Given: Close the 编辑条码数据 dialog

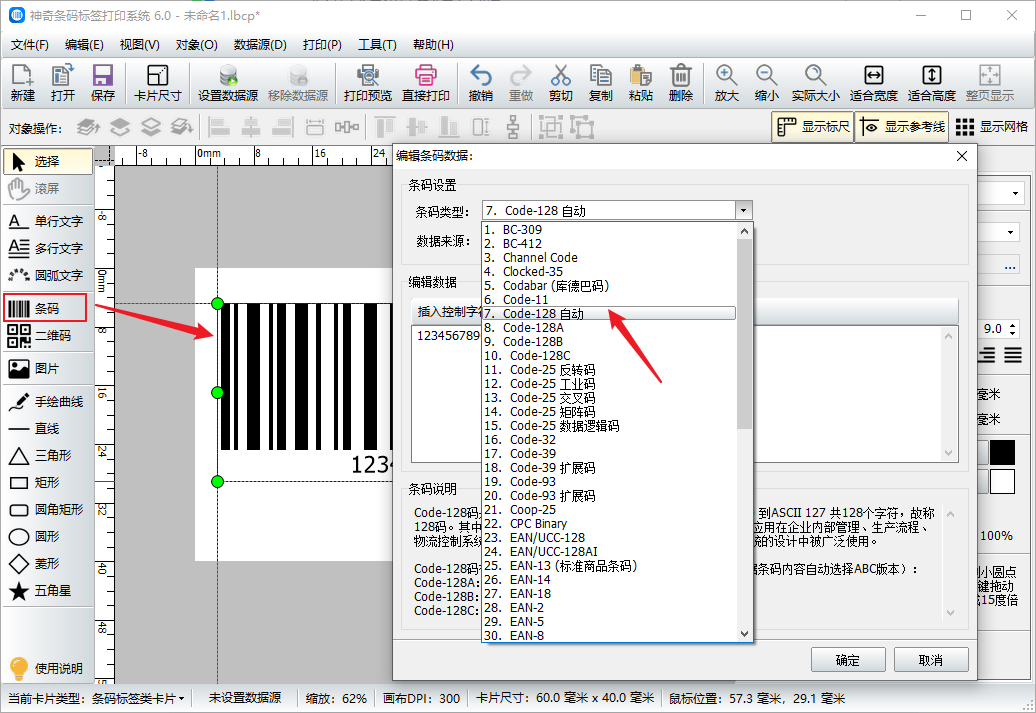Looking at the screenshot, I should tap(961, 156).
